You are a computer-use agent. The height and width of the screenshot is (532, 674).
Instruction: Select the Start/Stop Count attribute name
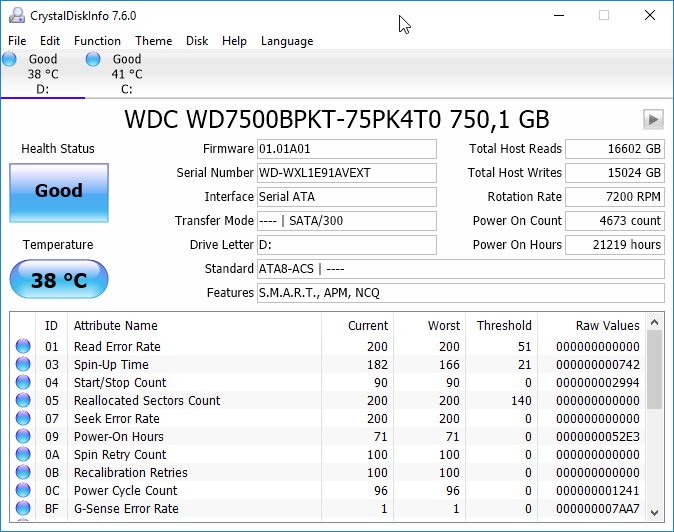click(x=120, y=382)
